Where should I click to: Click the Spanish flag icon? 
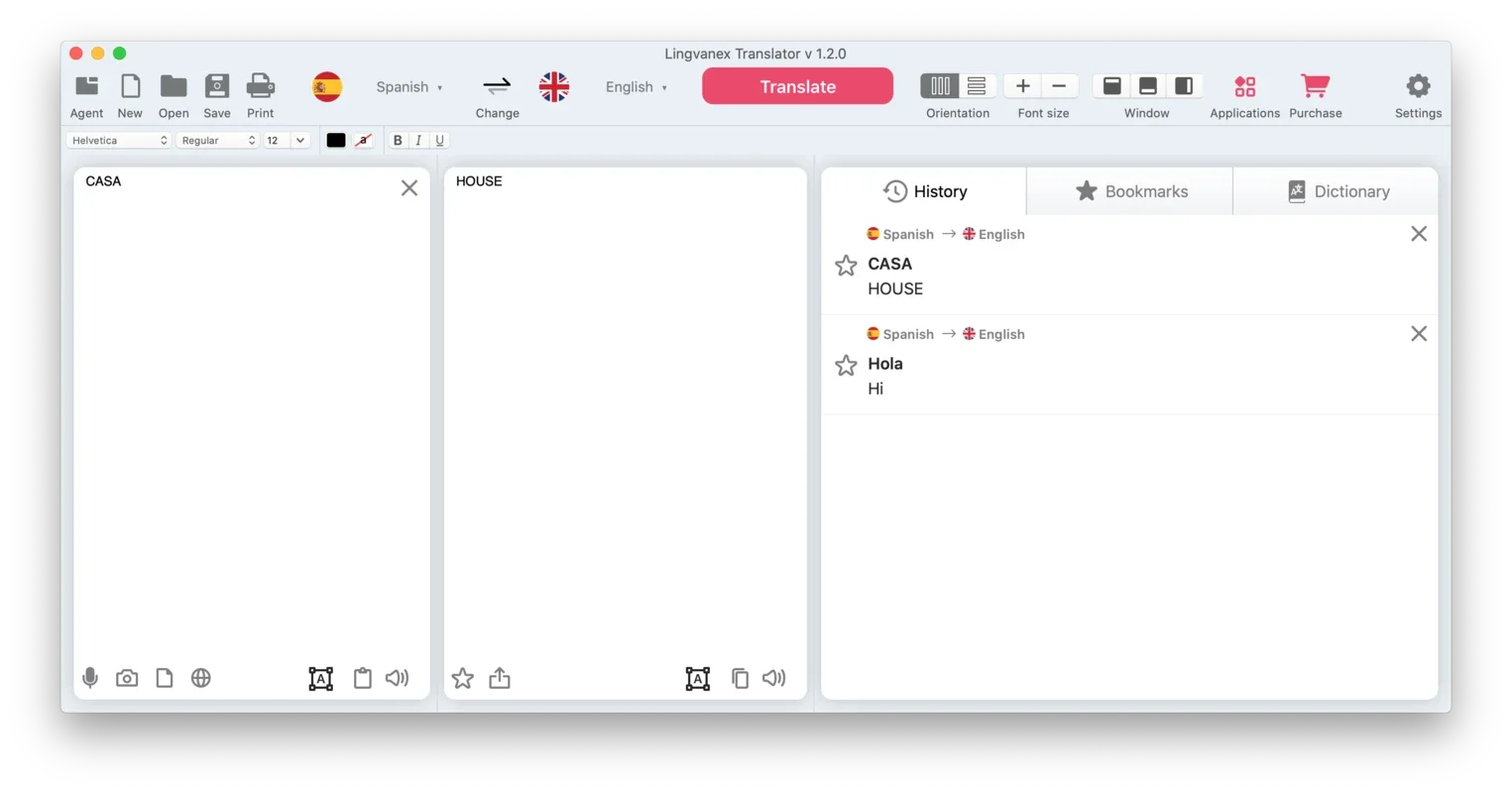[327, 87]
